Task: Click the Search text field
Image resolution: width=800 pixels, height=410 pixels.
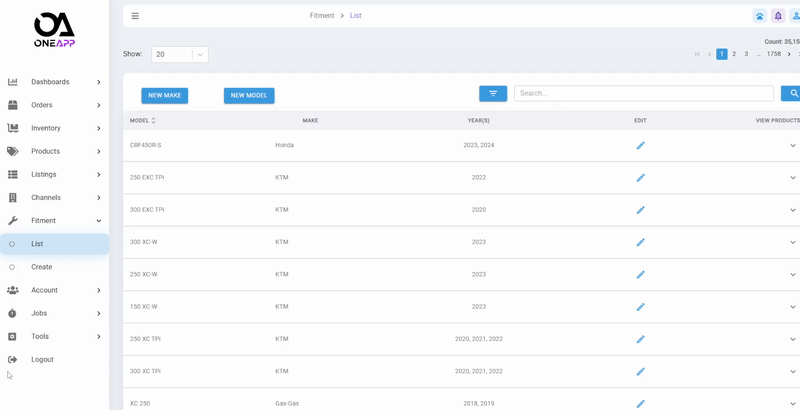Action: pyautogui.click(x=644, y=93)
